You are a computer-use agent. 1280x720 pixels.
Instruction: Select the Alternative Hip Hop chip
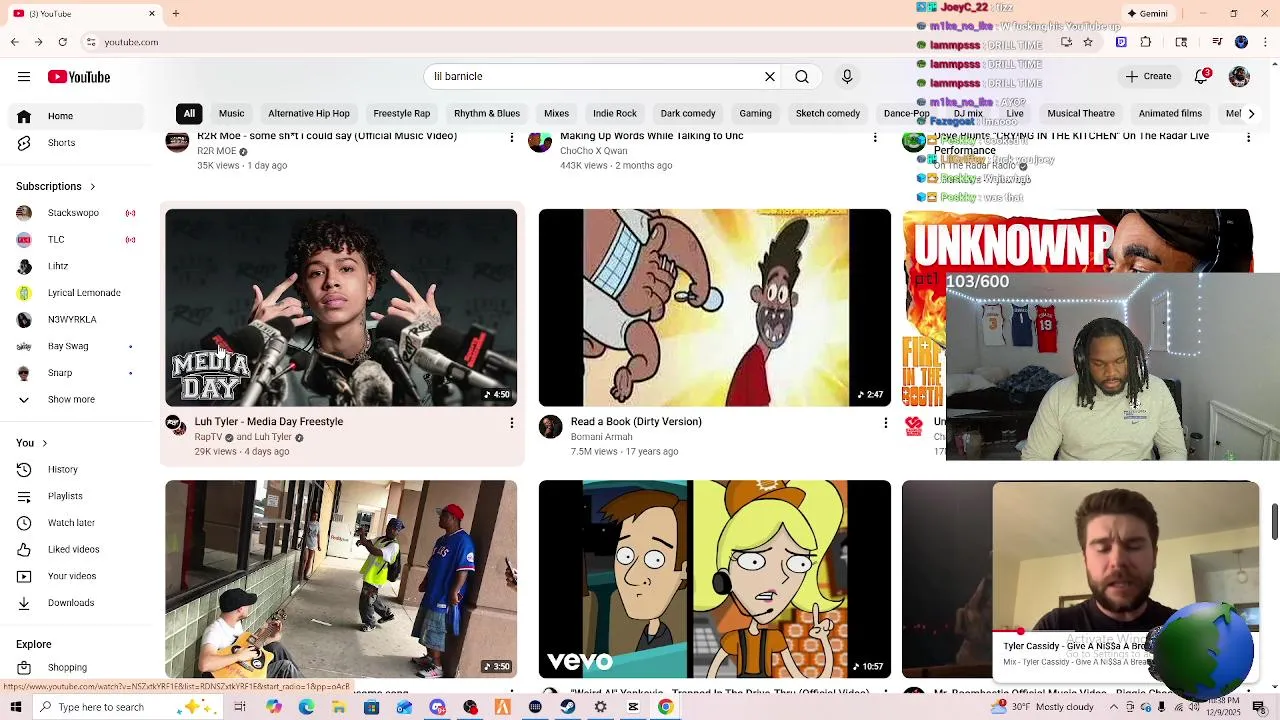tap(309, 113)
